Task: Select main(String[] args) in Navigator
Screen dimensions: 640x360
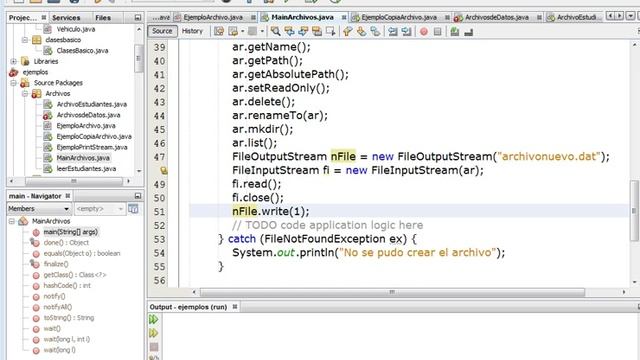Action: pos(71,232)
